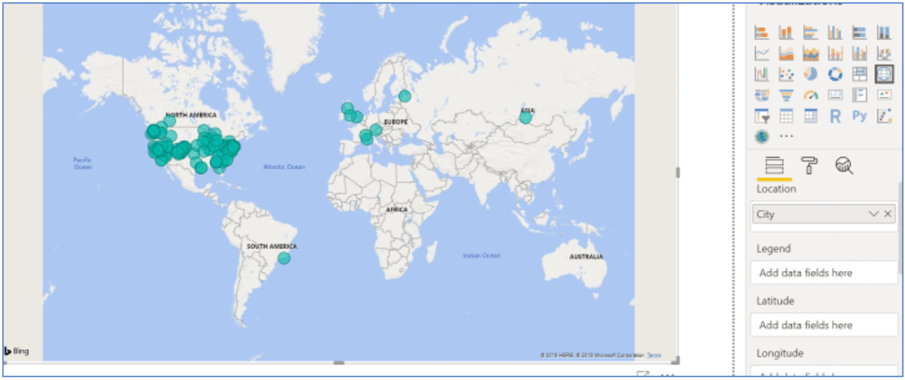Select the Card visual
Viewport: 905px width, 380px height.
pyautogui.click(x=835, y=95)
